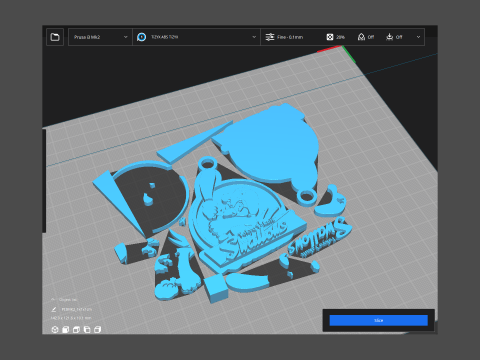Select the top view cube icon

(76, 330)
